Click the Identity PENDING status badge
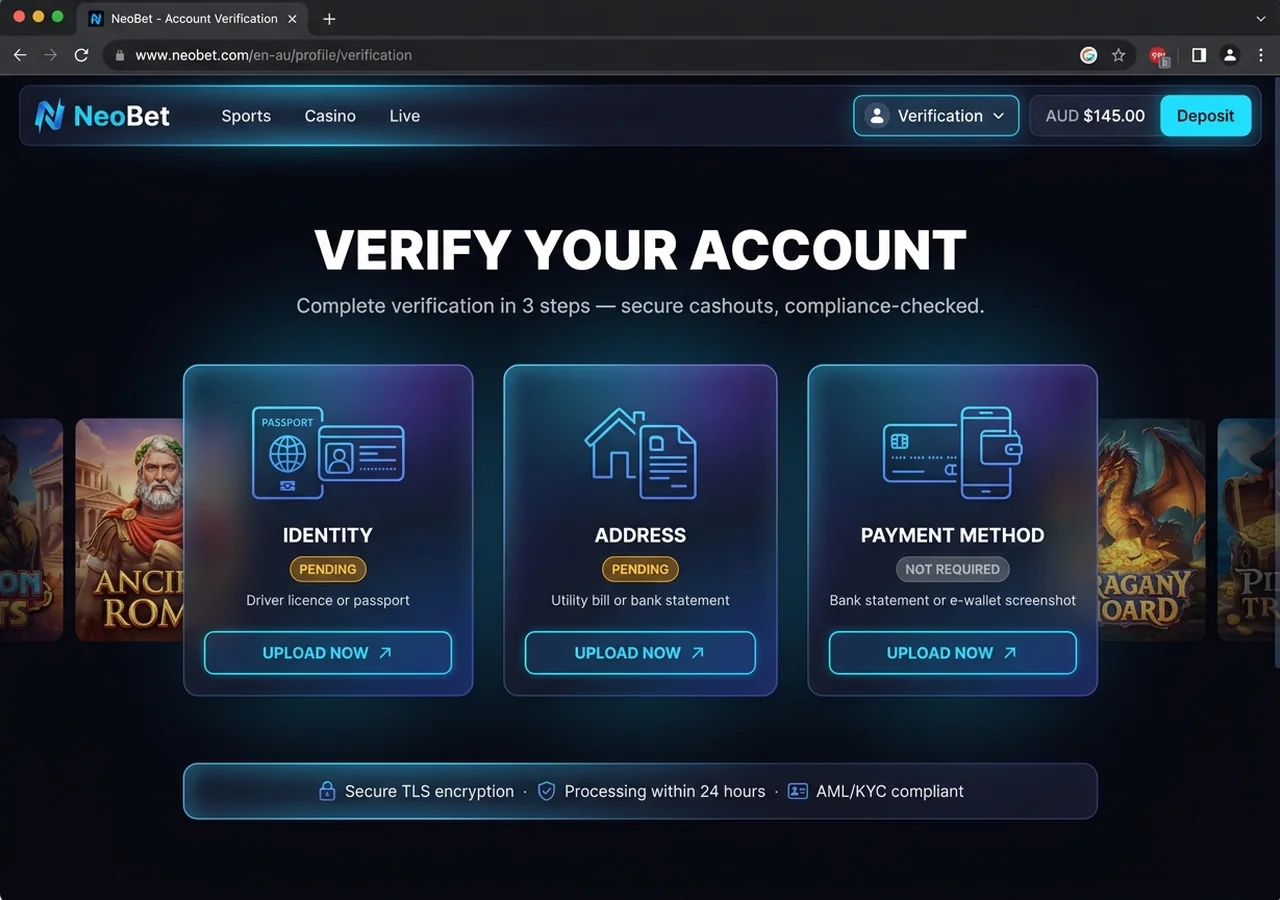 click(x=328, y=569)
